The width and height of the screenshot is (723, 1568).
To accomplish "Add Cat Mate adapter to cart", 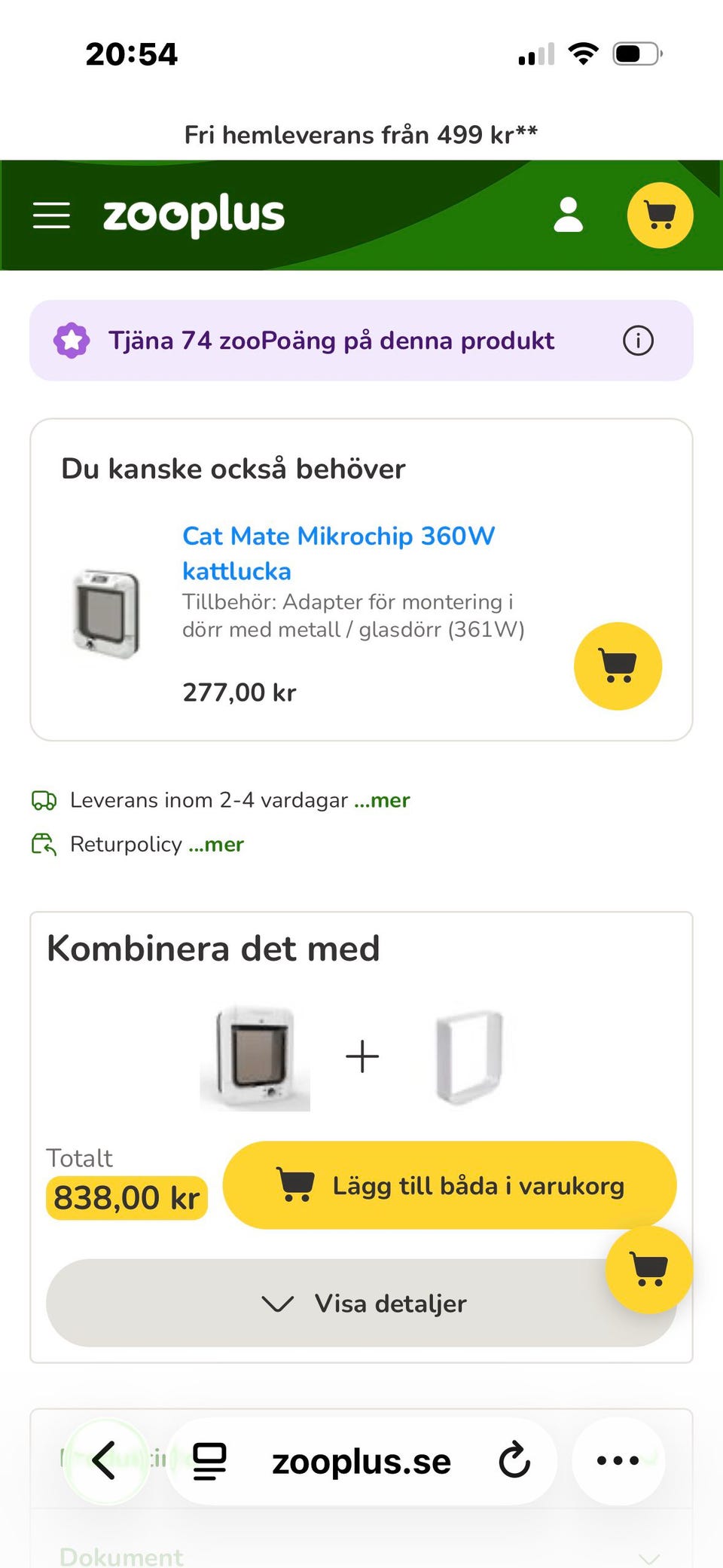I will pyautogui.click(x=618, y=666).
